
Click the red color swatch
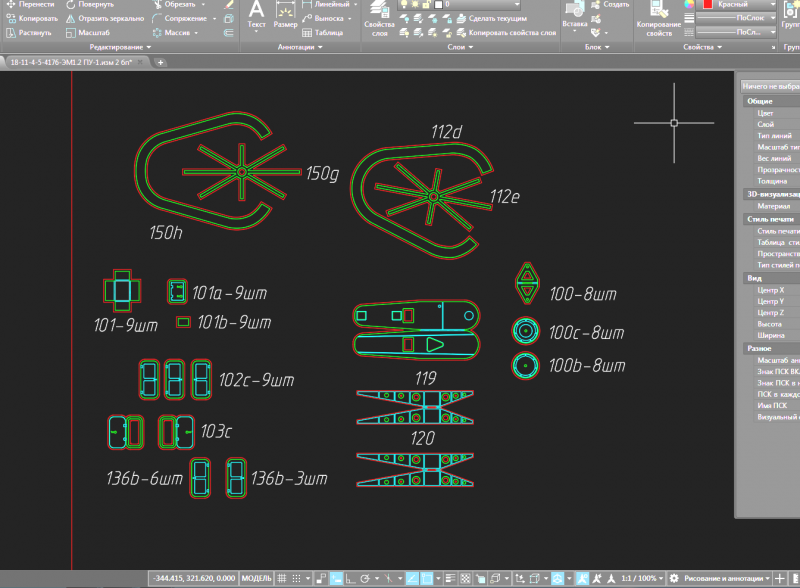[x=707, y=4]
